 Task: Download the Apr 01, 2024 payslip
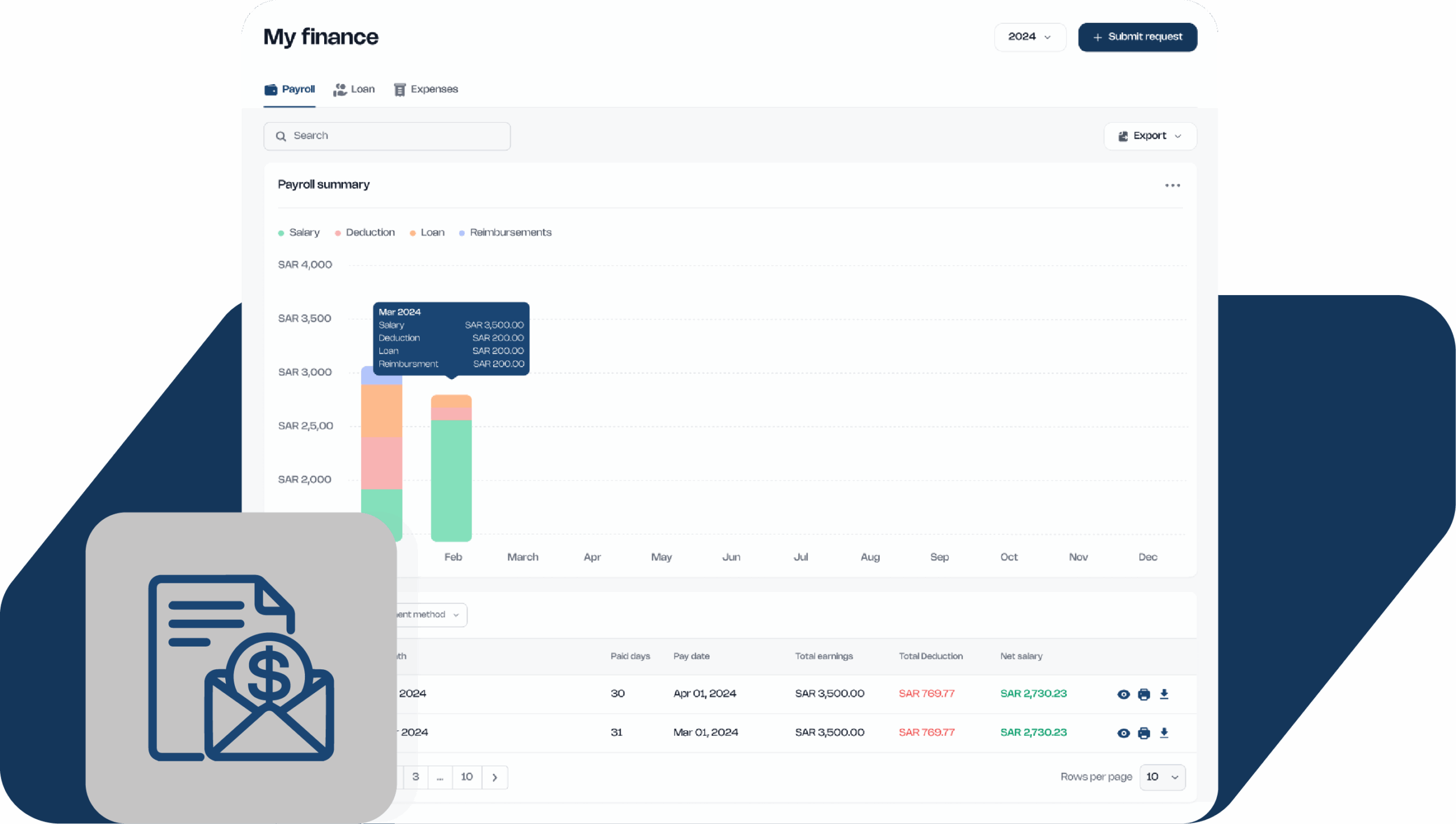point(1164,694)
